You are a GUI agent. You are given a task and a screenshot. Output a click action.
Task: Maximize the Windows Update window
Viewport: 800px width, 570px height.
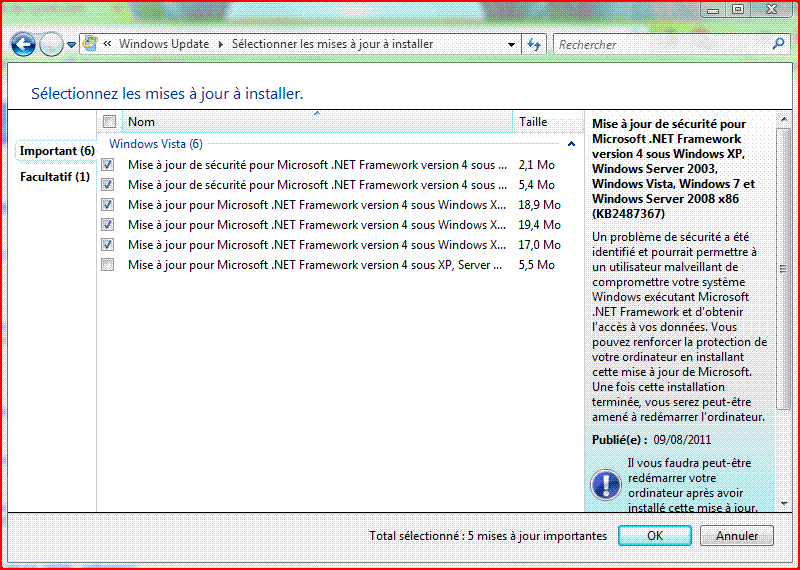coord(738,9)
